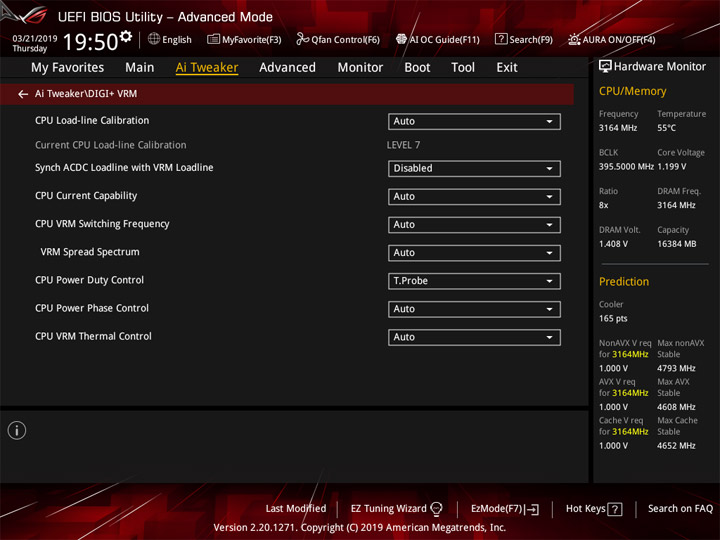The width and height of the screenshot is (720, 540).
Task: Select the CPU Load-line Calibration label
Action: (92, 121)
